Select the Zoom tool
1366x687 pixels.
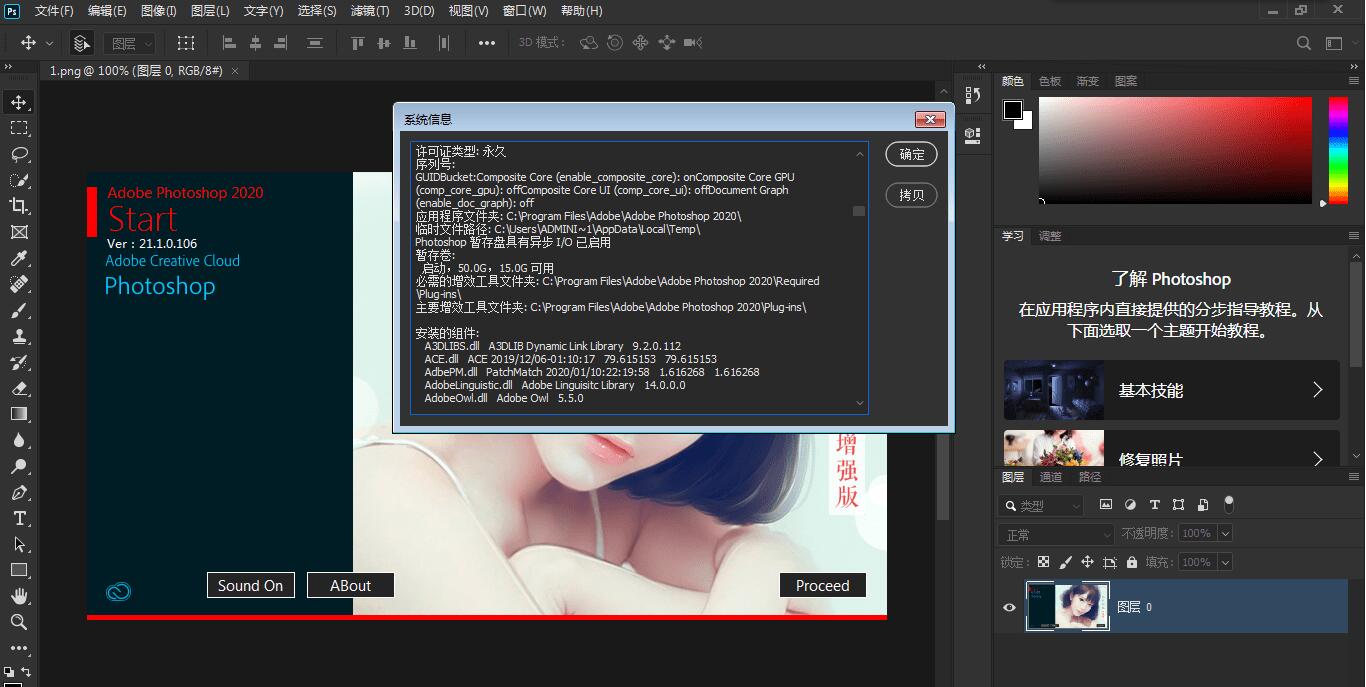[19, 622]
